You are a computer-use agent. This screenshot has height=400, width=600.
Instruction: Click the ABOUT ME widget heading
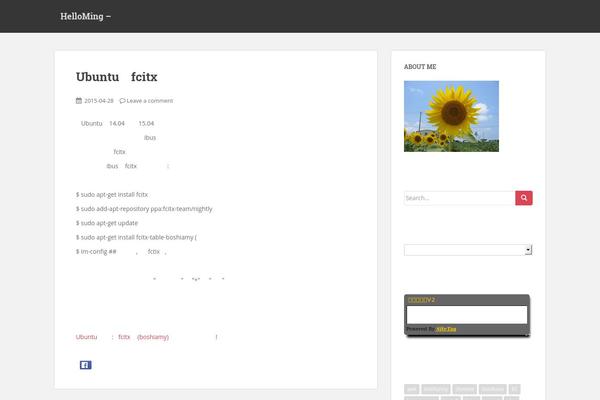point(420,67)
